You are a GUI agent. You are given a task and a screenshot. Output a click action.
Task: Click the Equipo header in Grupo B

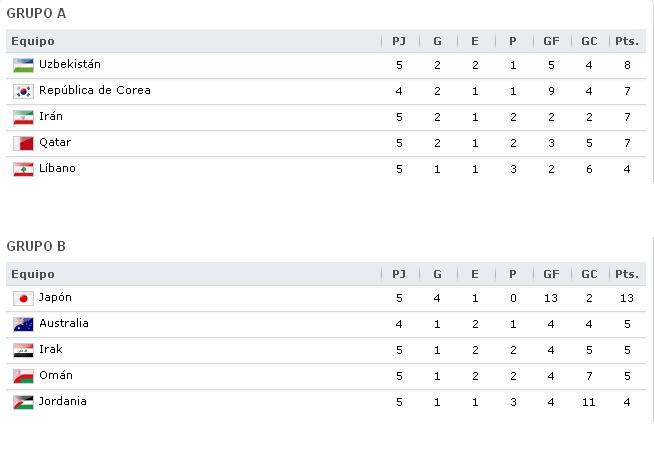33,275
